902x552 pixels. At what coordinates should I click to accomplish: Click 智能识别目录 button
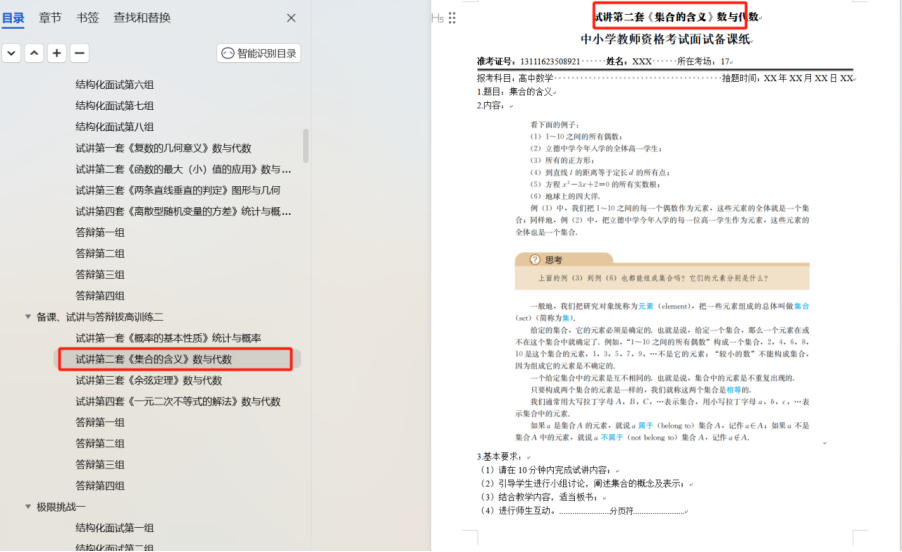point(259,53)
